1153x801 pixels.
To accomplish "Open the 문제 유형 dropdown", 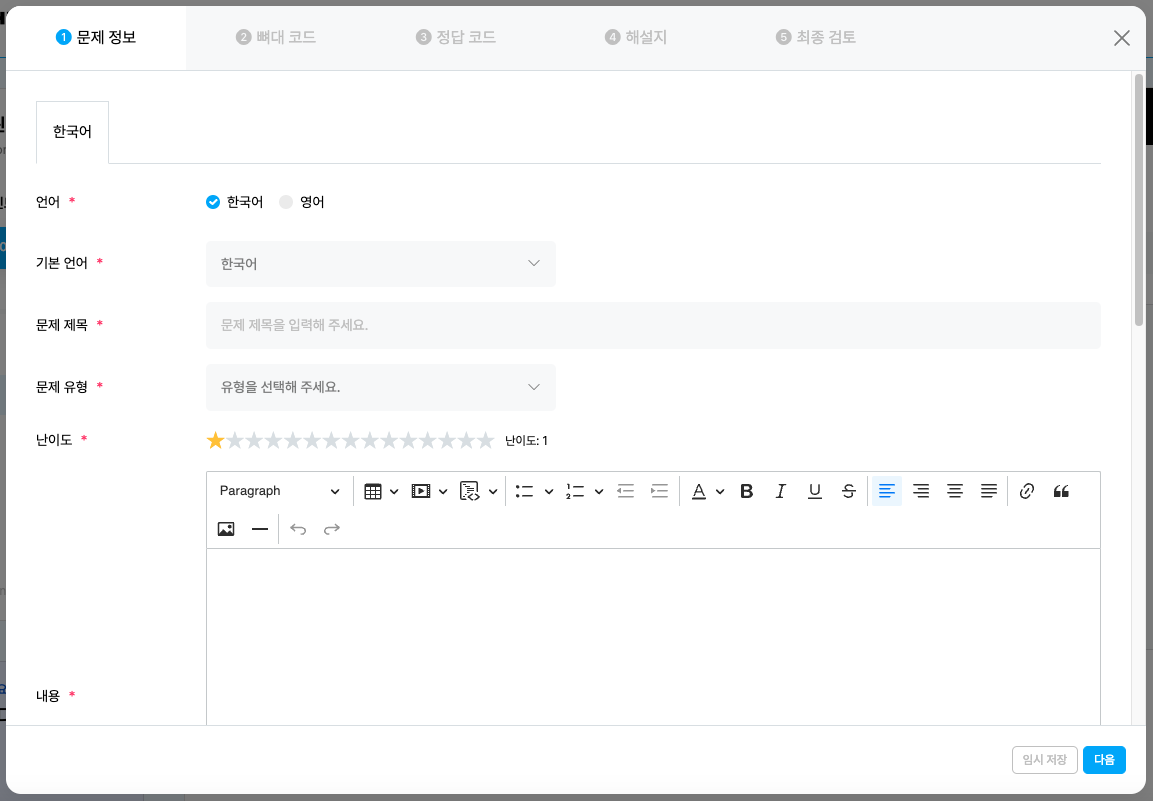I will tap(381, 388).
